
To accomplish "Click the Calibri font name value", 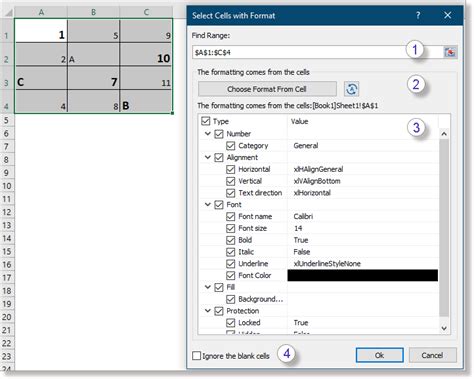I will [x=303, y=216].
